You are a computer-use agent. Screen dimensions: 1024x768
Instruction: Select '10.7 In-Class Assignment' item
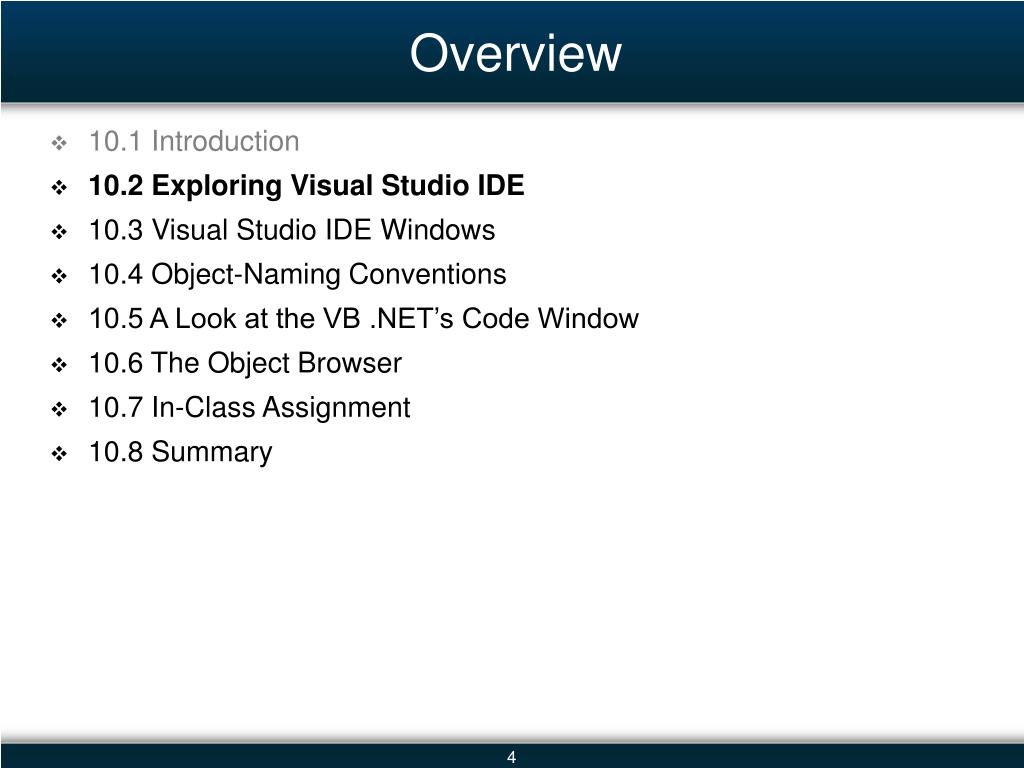[x=249, y=408]
